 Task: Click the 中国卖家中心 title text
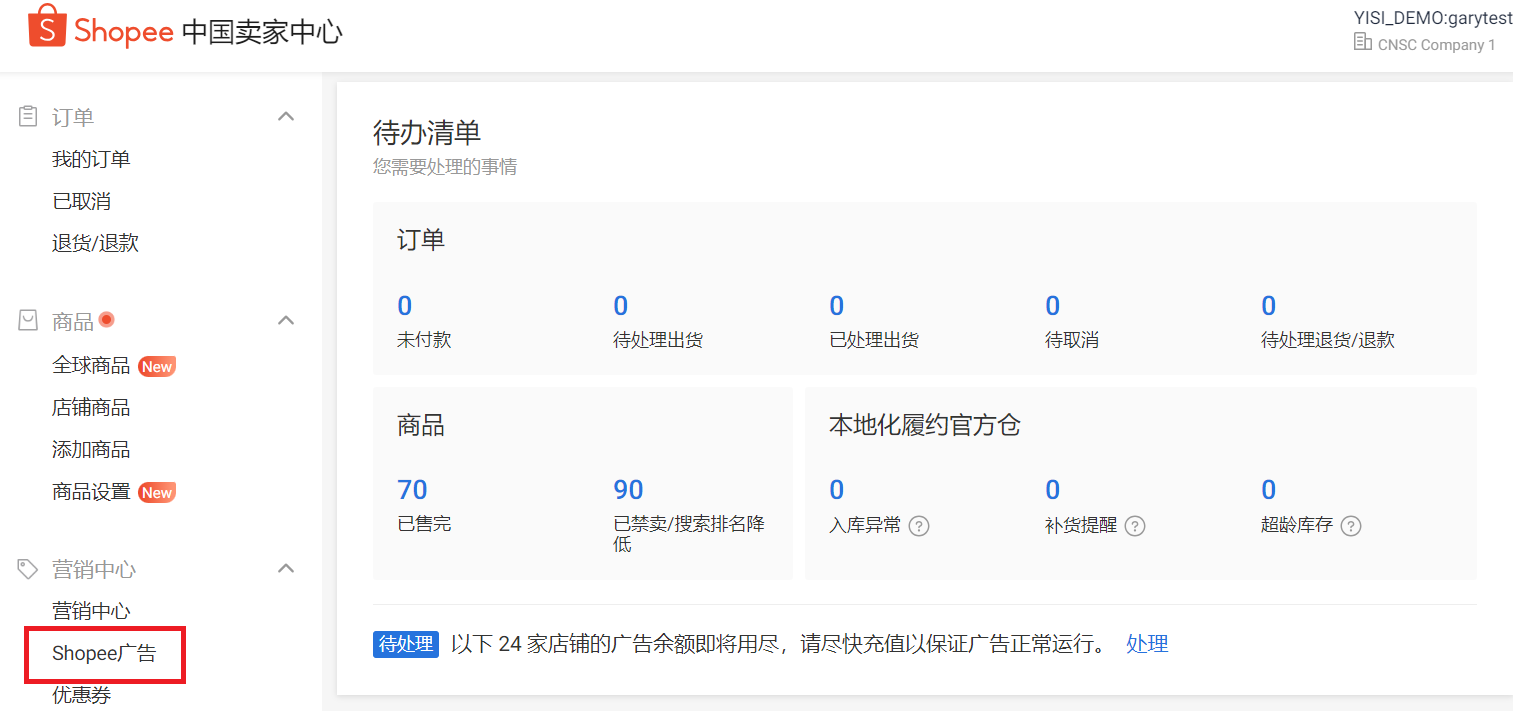point(262,32)
